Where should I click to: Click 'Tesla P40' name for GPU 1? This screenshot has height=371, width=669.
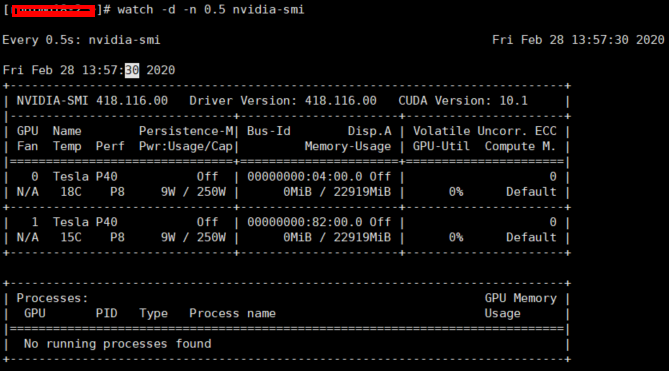[85, 223]
